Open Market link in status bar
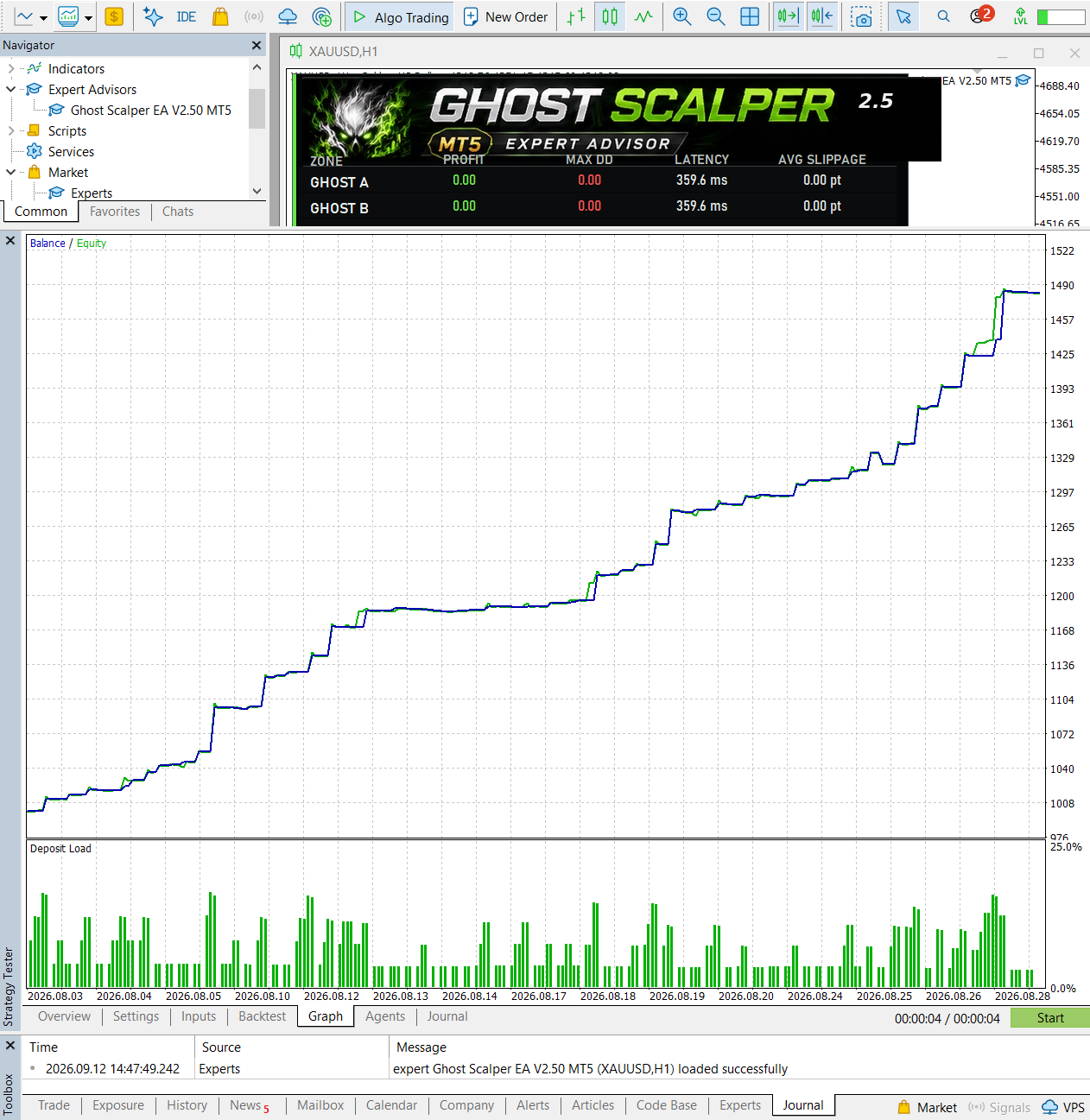This screenshot has width=1090, height=1120. point(927,1107)
